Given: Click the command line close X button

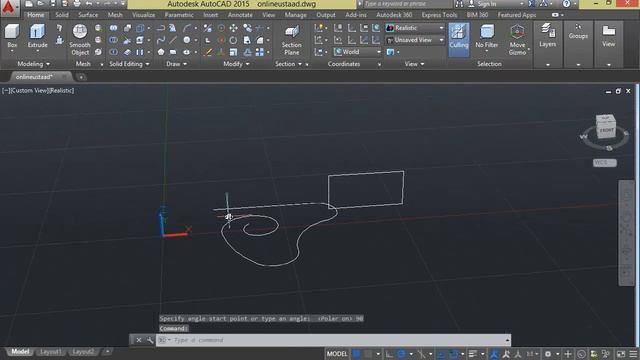Looking at the screenshot, I should [138, 340].
